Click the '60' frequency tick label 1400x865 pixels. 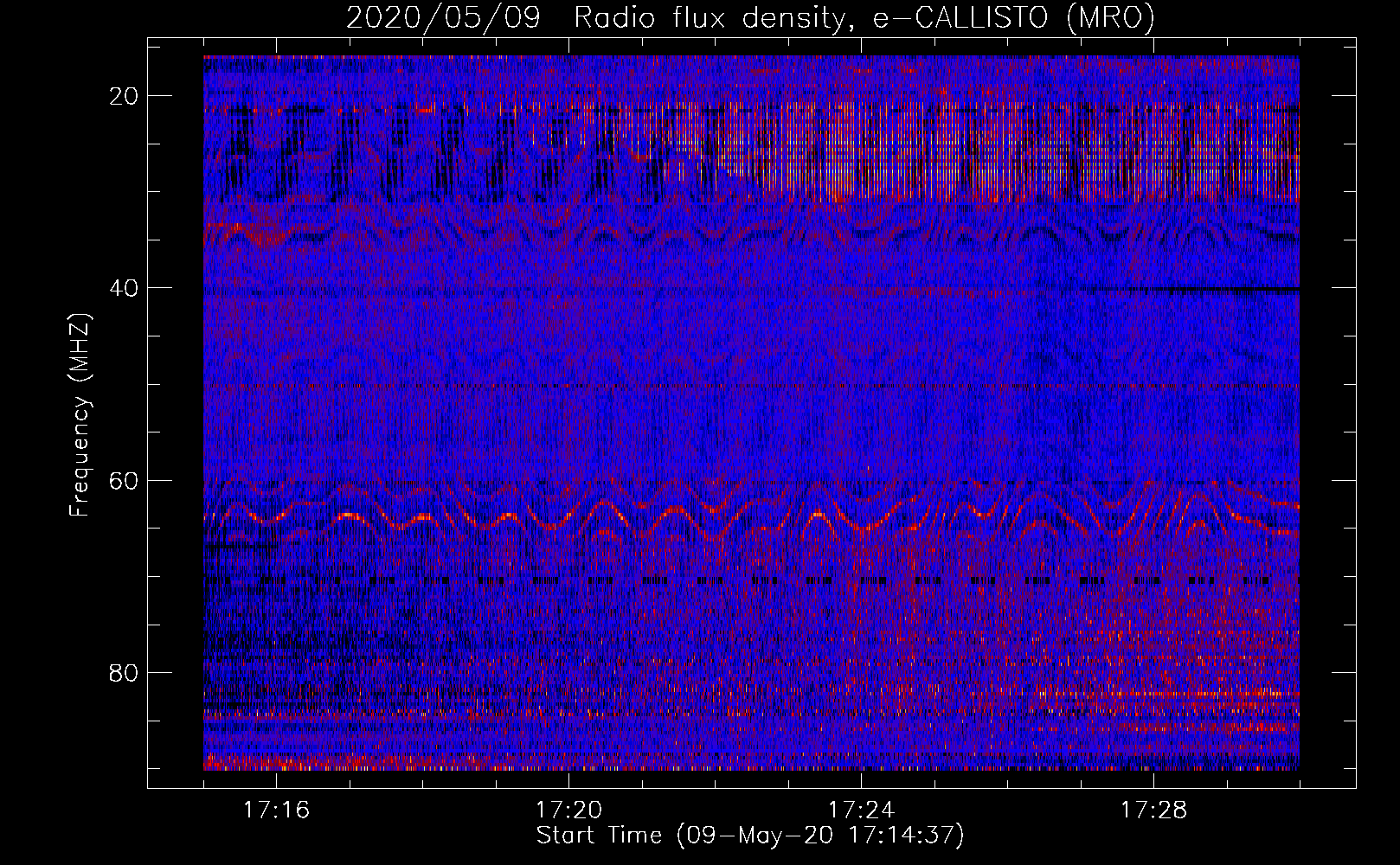125,480
